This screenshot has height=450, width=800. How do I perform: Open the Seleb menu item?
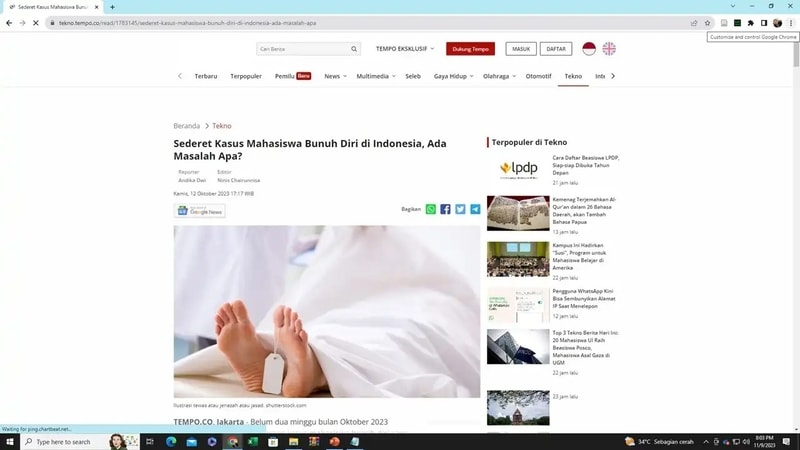[413, 76]
